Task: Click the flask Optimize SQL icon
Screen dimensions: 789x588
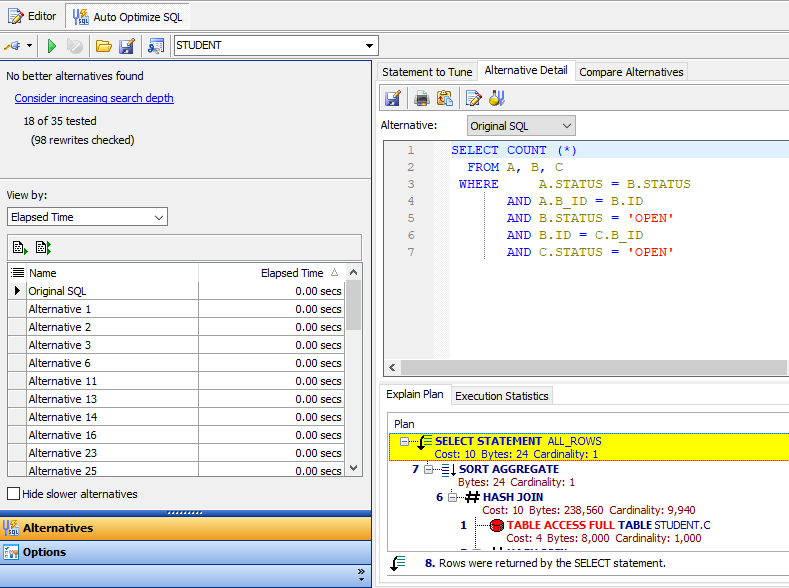Action: coord(497,98)
